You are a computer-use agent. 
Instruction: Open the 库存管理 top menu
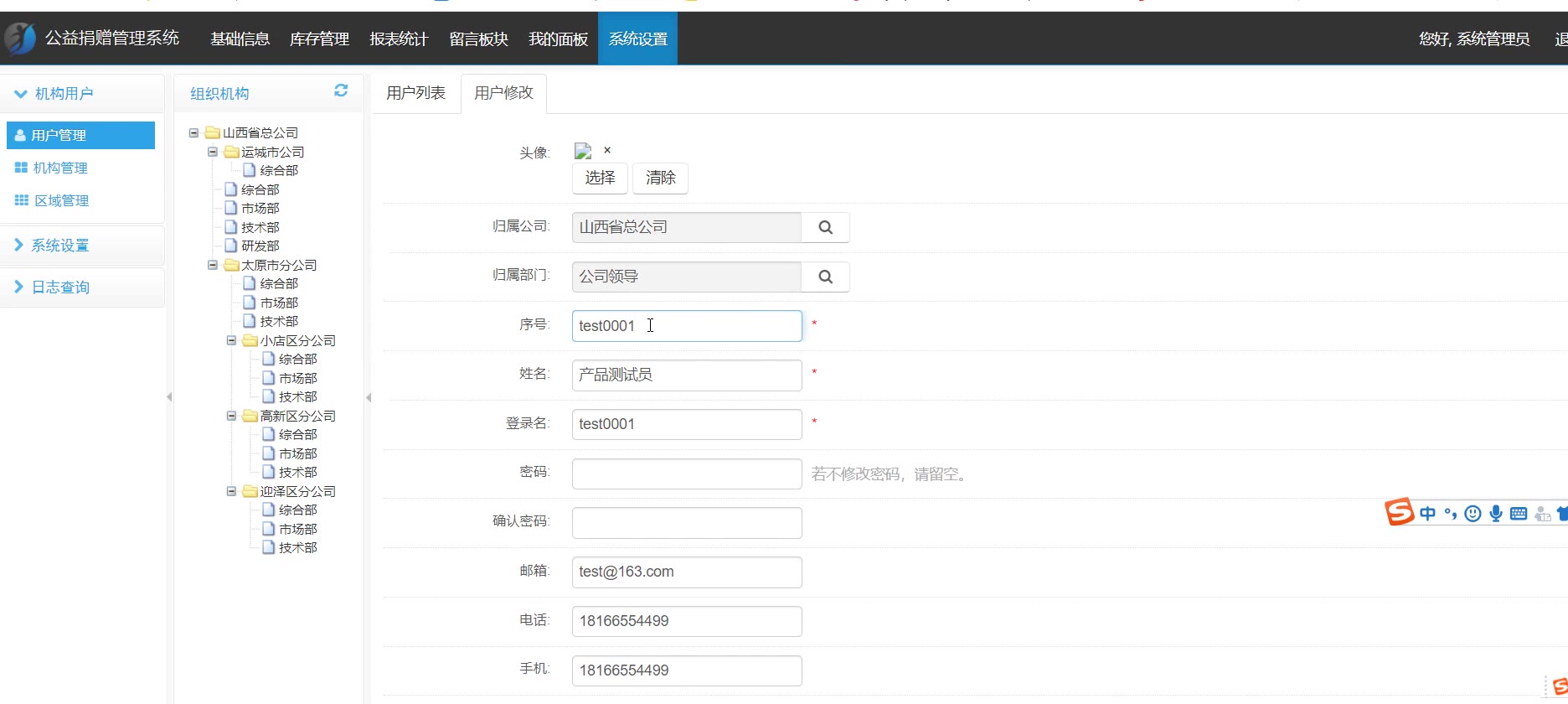point(319,39)
